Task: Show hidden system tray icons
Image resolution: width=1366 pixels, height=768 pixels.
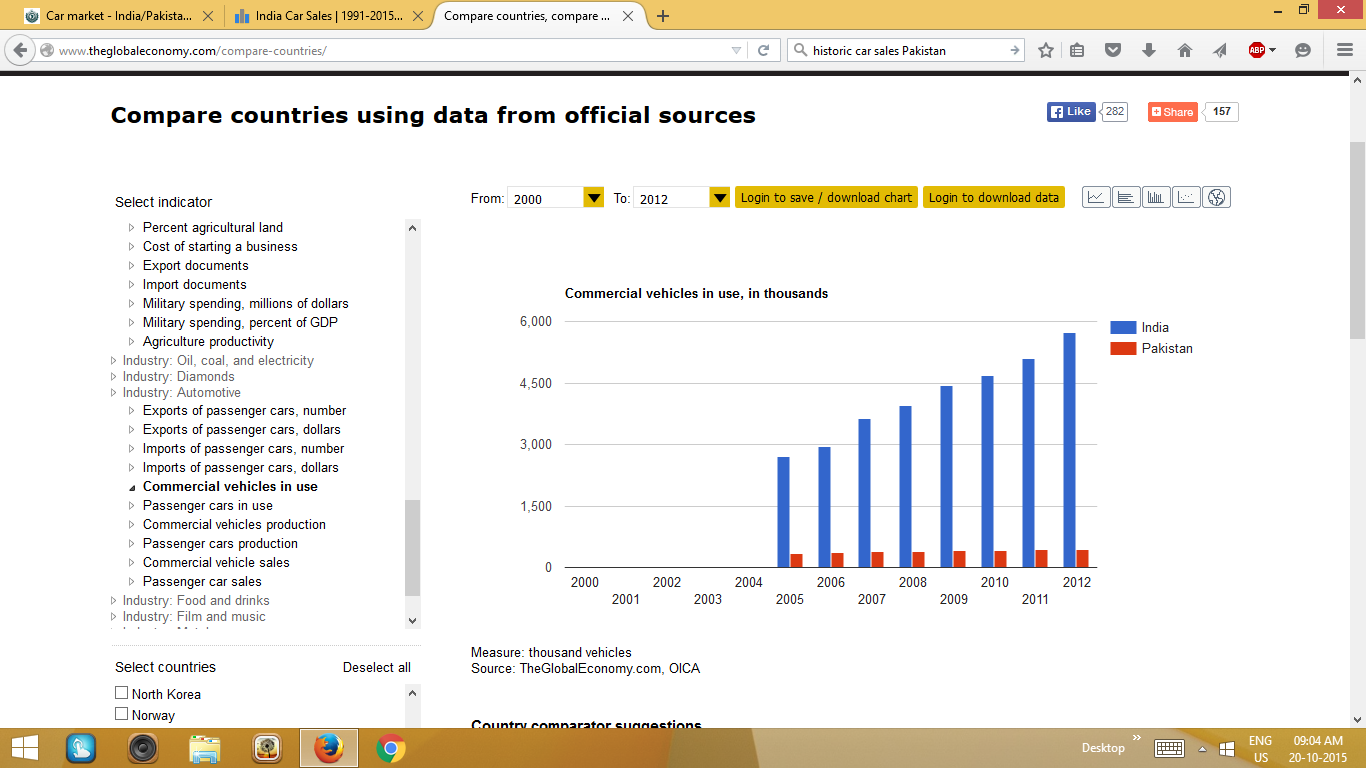Action: tap(1202, 749)
